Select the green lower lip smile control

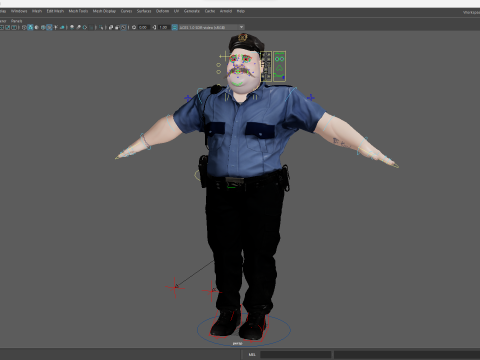click(x=238, y=83)
